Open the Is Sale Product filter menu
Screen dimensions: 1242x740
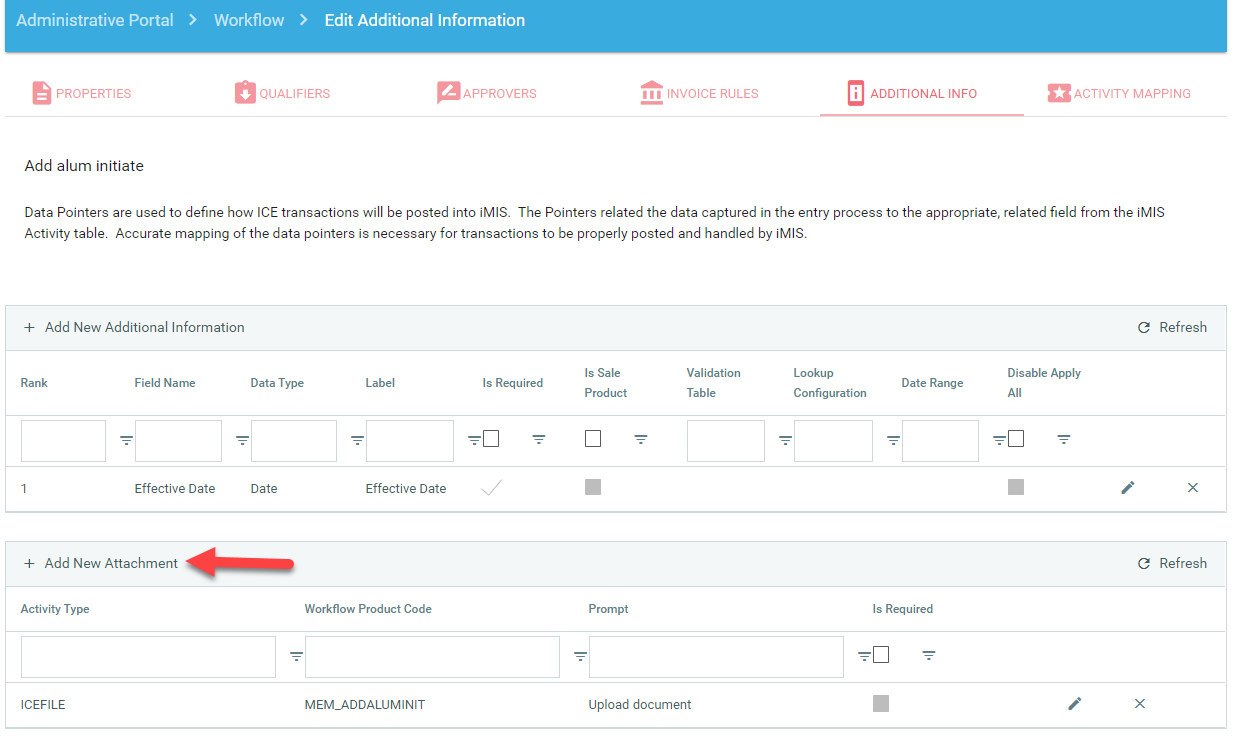[x=641, y=439]
